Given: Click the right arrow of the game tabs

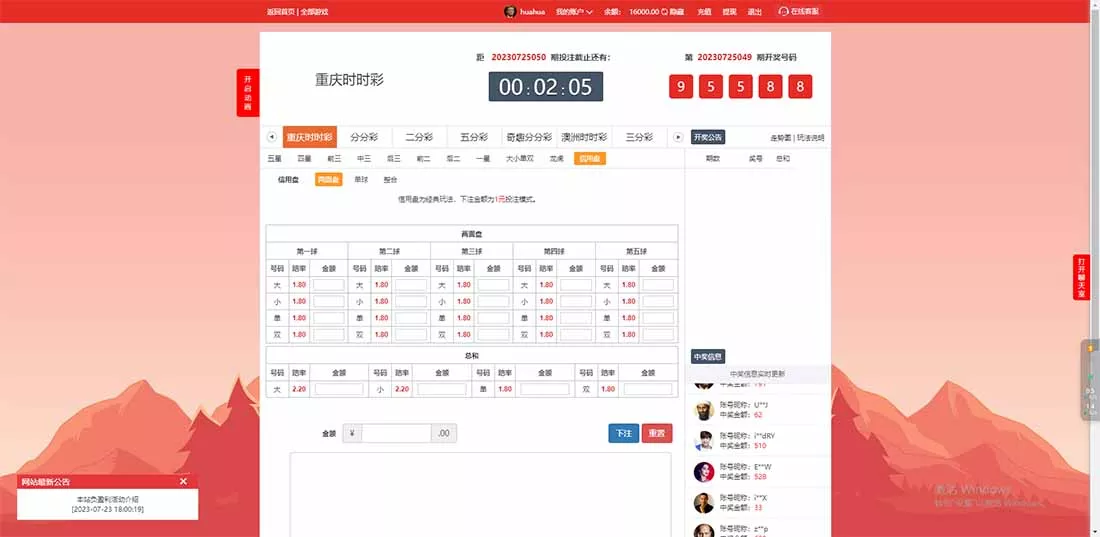Looking at the screenshot, I should [677, 137].
